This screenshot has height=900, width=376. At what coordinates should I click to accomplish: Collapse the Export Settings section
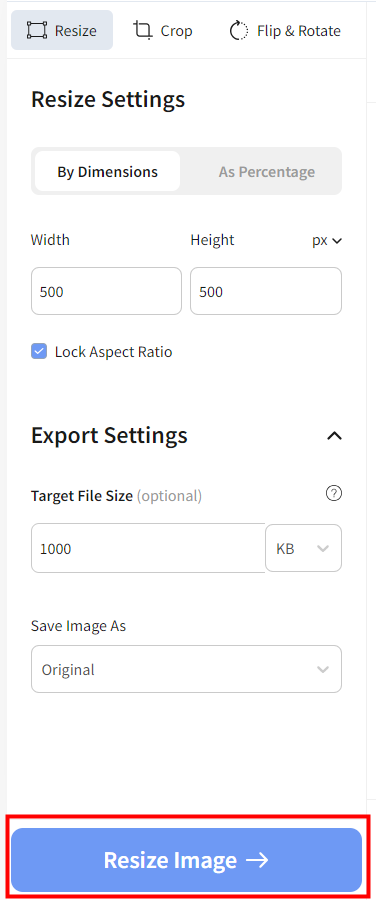(x=334, y=436)
